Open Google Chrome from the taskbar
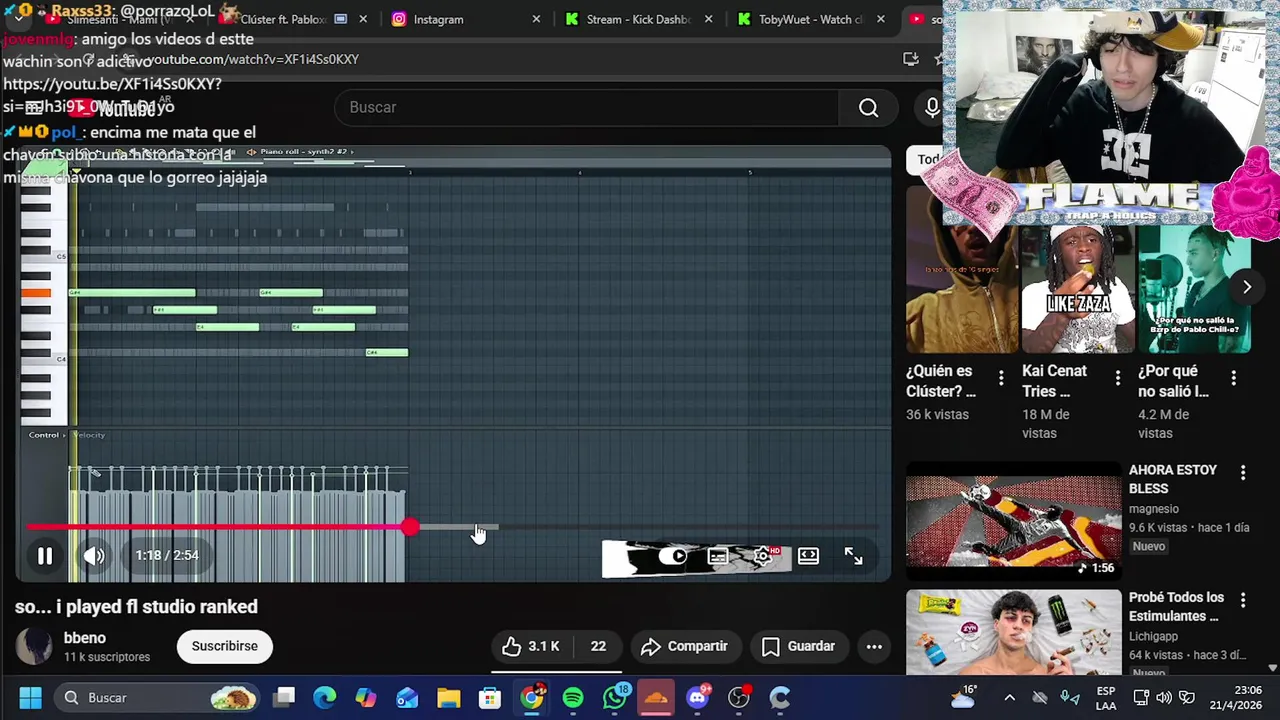Viewport: 1280px width, 720px height. [x=532, y=698]
